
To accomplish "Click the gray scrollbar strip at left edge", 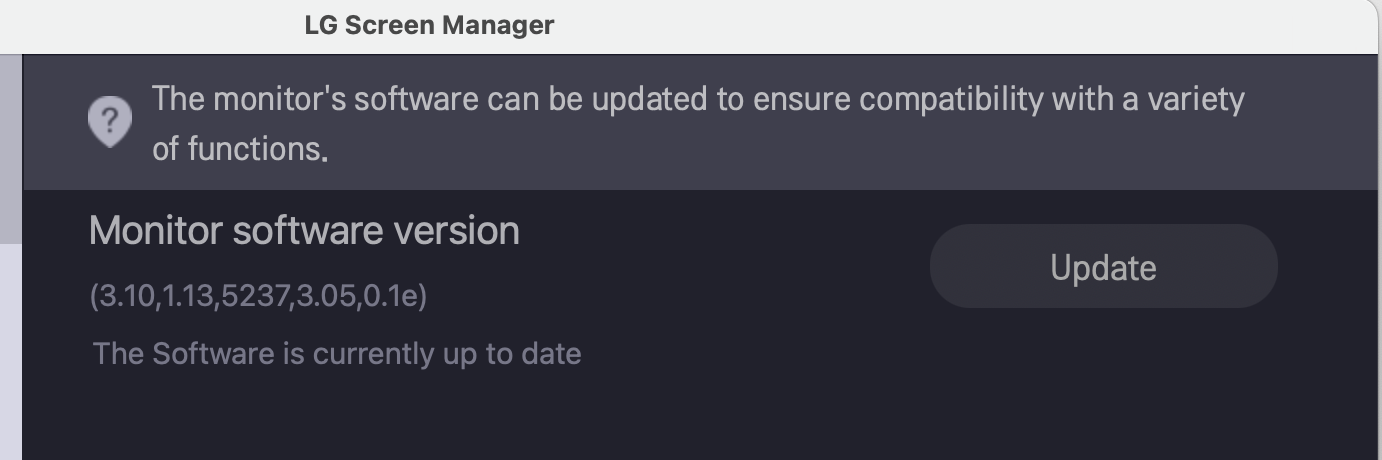I will (x=11, y=148).
